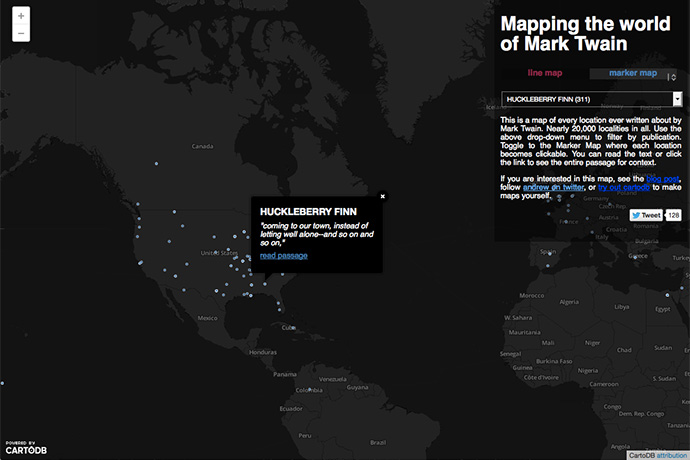Click the Tweet button

pyautogui.click(x=646, y=215)
